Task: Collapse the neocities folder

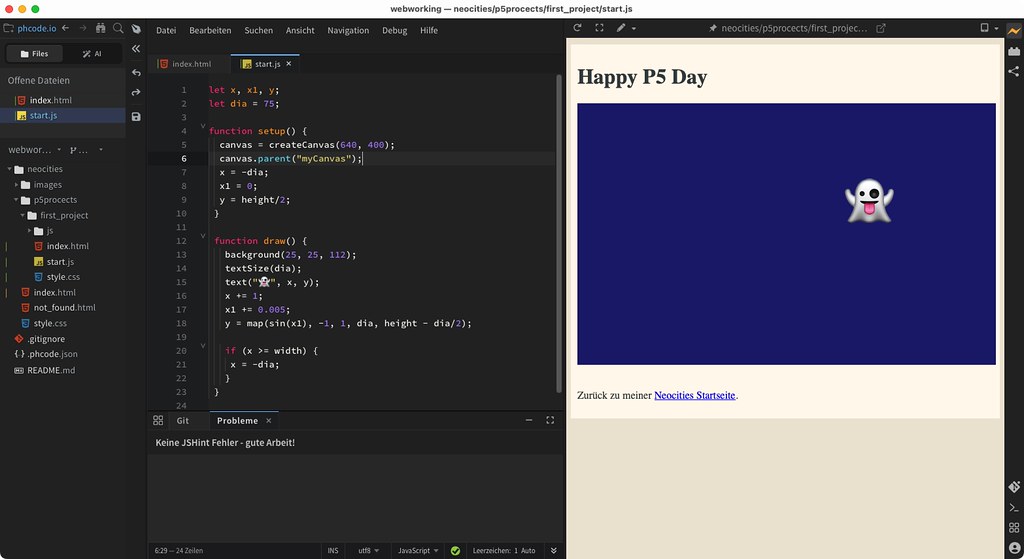Action: coord(10,169)
